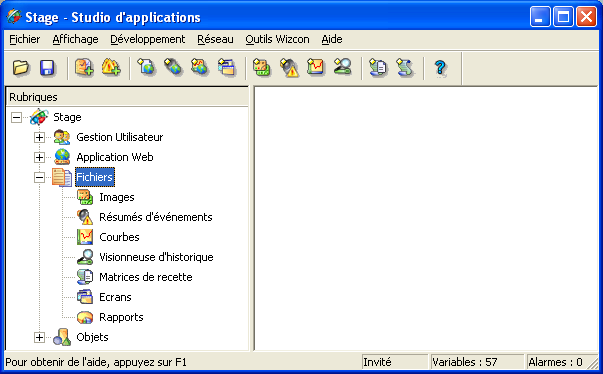Click the Rubriques panel header
The image size is (603, 374).
[127, 97]
